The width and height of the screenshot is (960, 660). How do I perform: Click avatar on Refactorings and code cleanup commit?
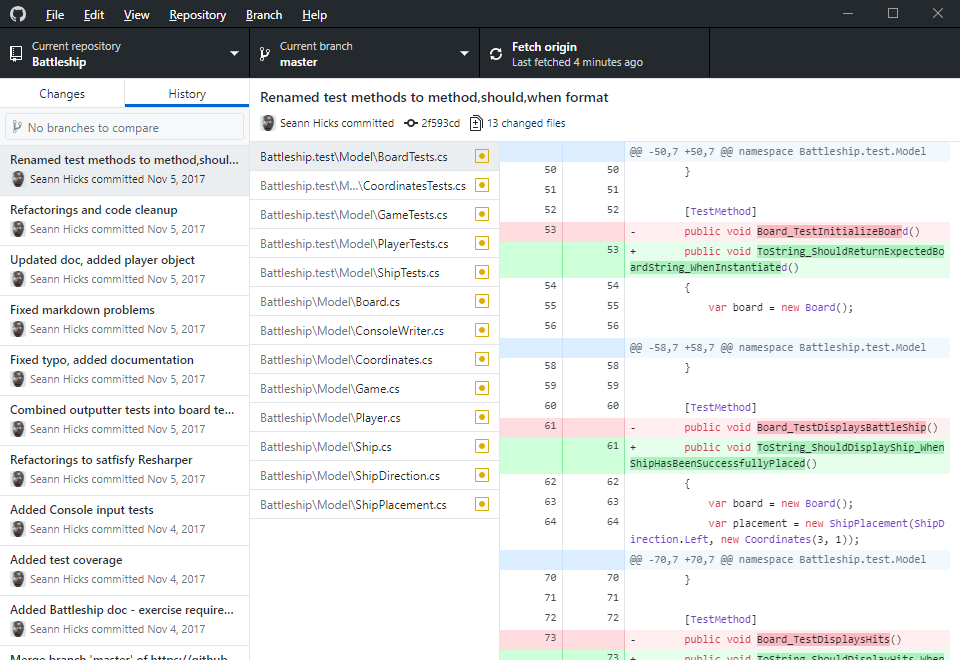point(18,229)
